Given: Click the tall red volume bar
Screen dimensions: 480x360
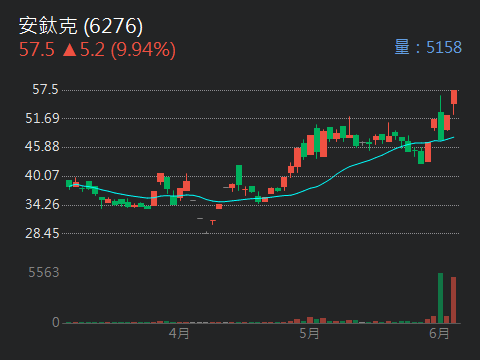Looking at the screenshot, I should point(453,300).
